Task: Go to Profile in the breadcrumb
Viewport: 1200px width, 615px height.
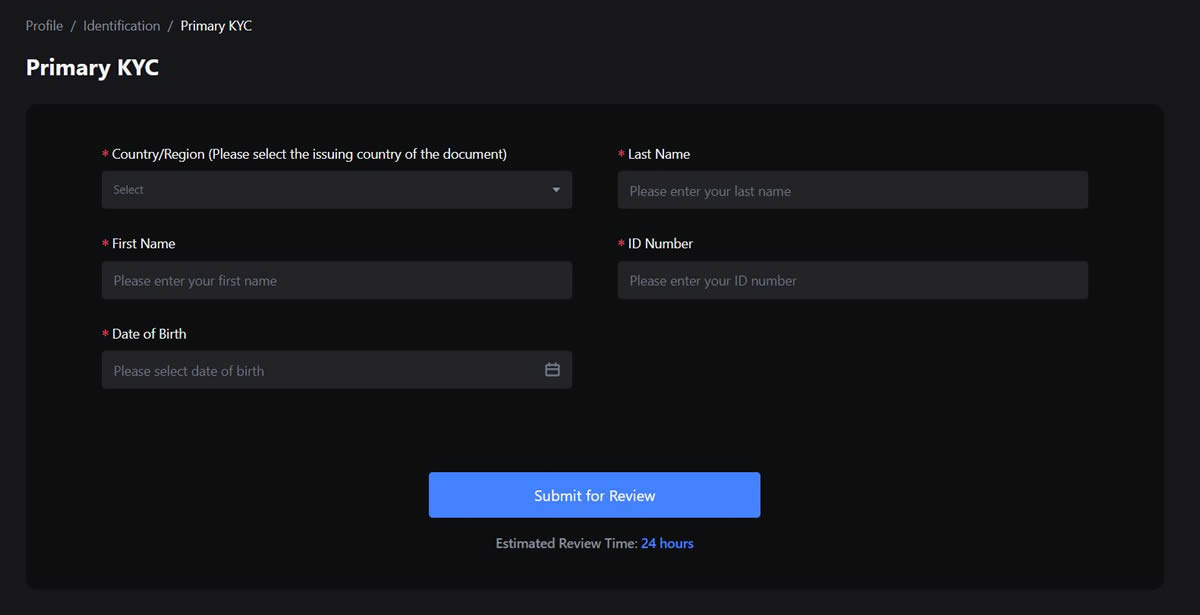Action: (x=44, y=26)
